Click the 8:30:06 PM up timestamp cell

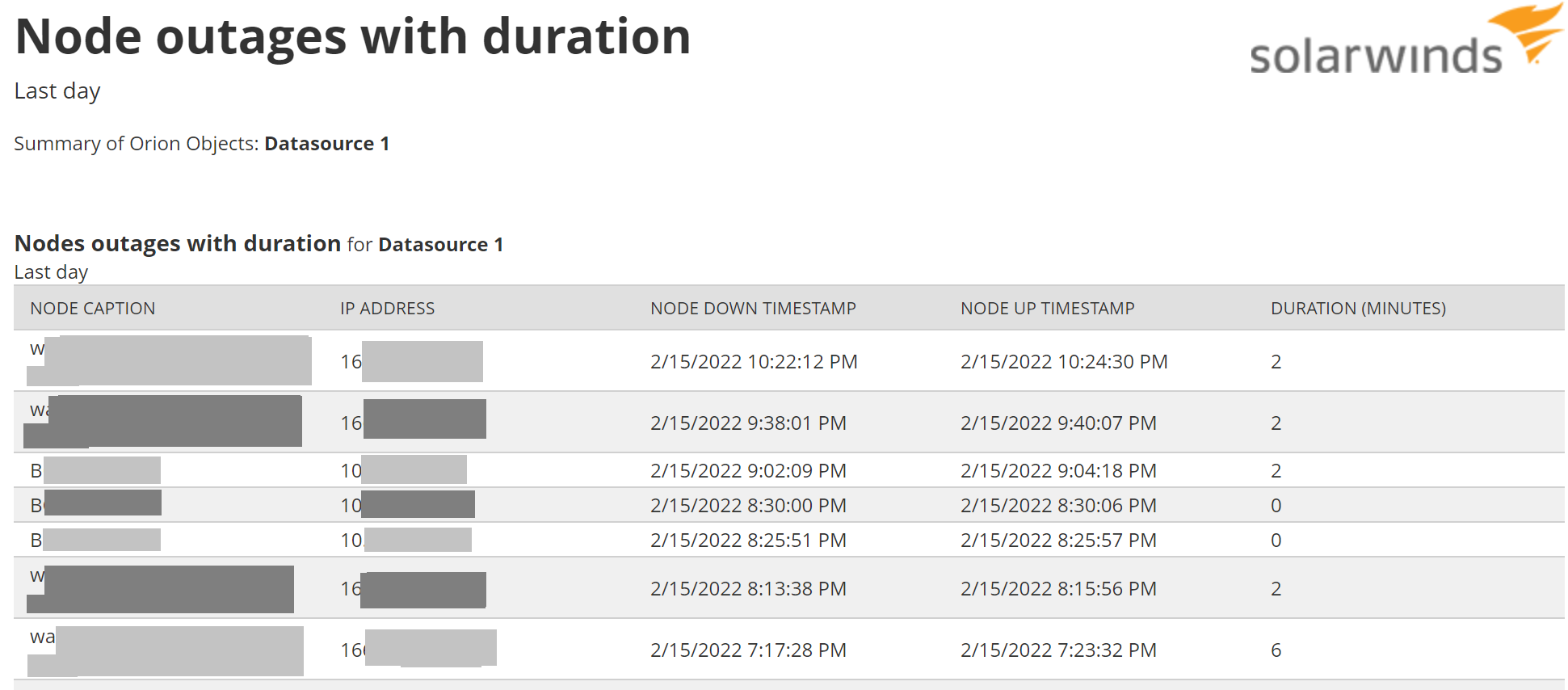pyautogui.click(x=1058, y=505)
